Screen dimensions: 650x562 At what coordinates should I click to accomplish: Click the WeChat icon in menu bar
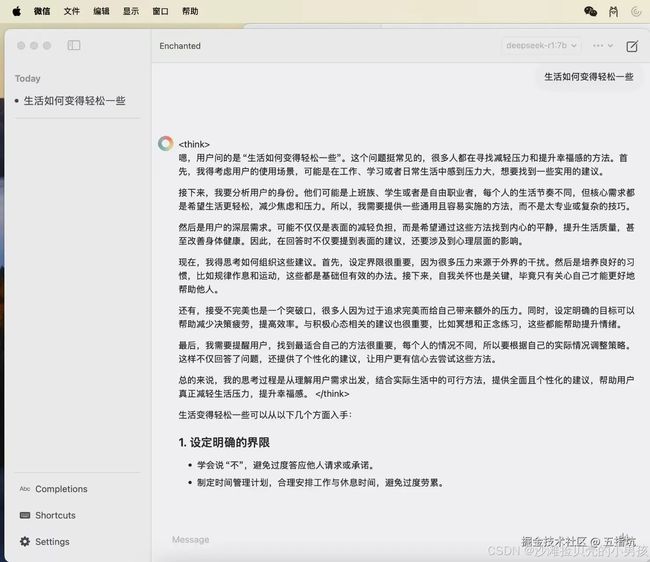(x=590, y=11)
